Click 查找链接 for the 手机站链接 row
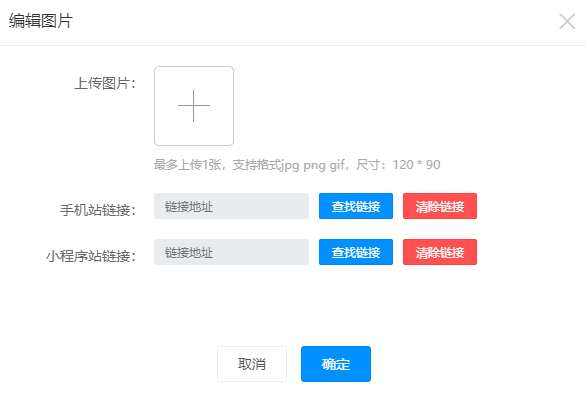 (x=356, y=206)
